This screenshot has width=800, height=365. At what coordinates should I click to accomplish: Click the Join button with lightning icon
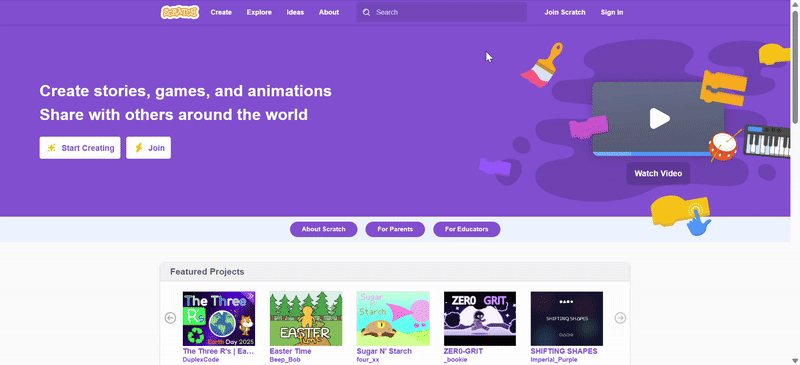tap(148, 148)
